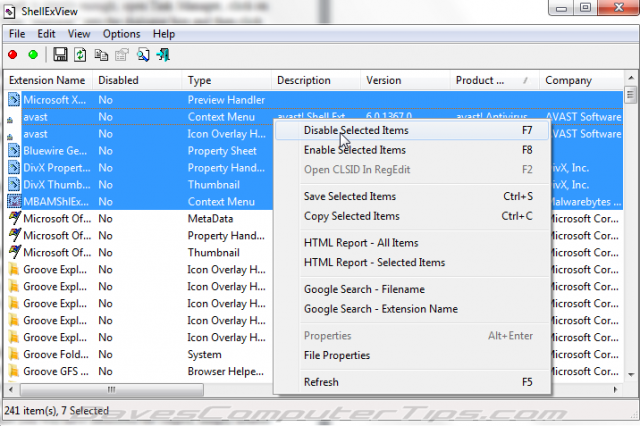This screenshot has height=426, width=640.
Task: Click Refresh in the context menu
Action: pyautogui.click(x=411, y=382)
